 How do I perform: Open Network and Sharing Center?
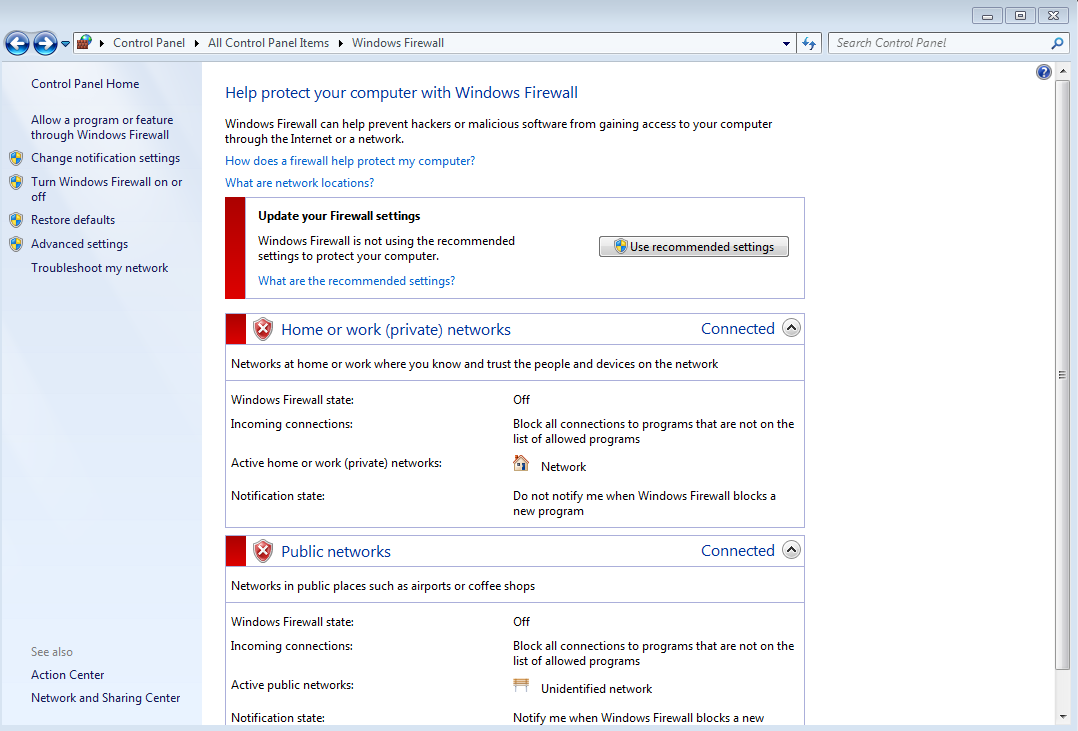tap(105, 698)
